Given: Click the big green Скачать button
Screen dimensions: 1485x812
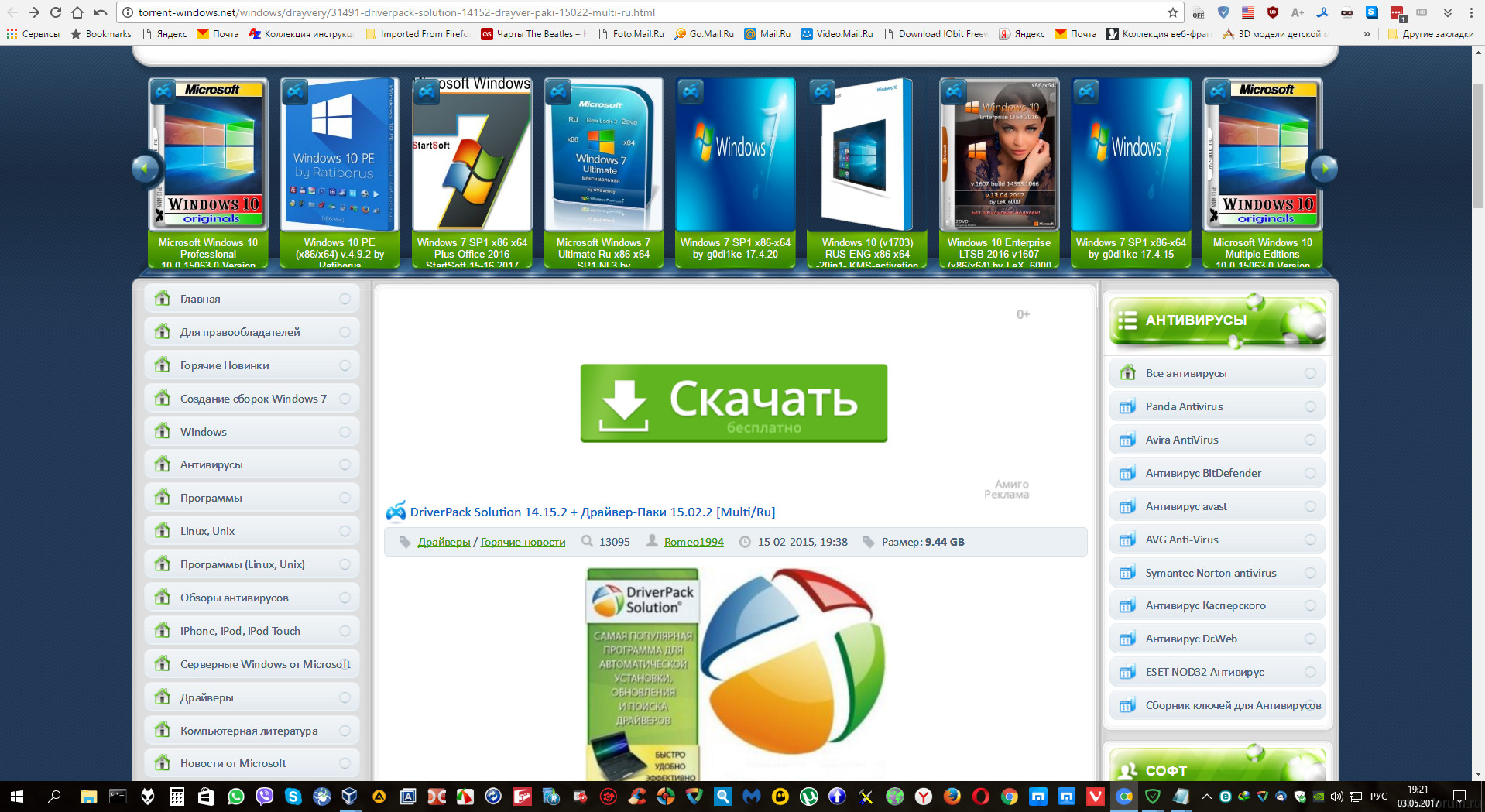Looking at the screenshot, I should [x=734, y=403].
